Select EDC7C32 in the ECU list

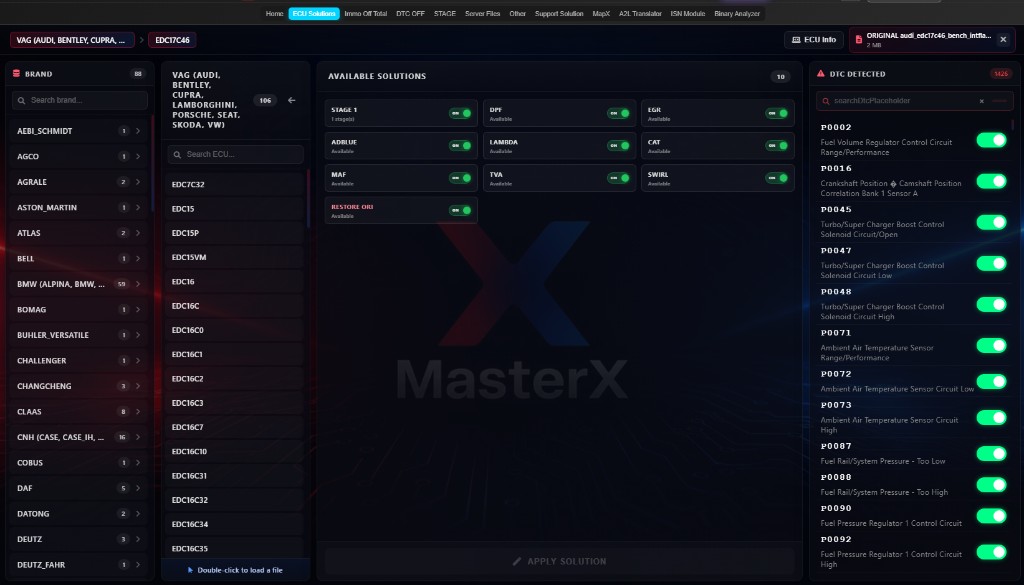coord(235,184)
